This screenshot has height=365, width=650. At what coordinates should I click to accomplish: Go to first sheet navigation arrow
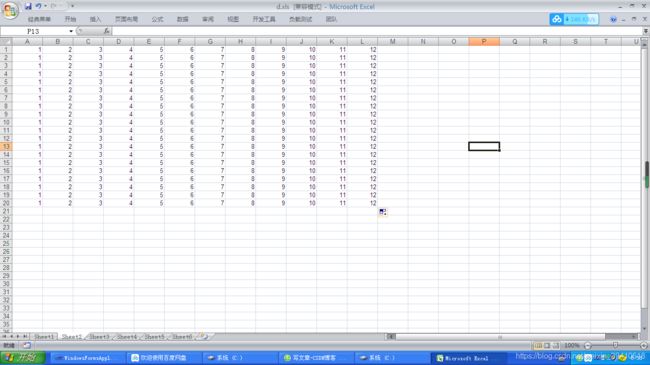click(5, 336)
